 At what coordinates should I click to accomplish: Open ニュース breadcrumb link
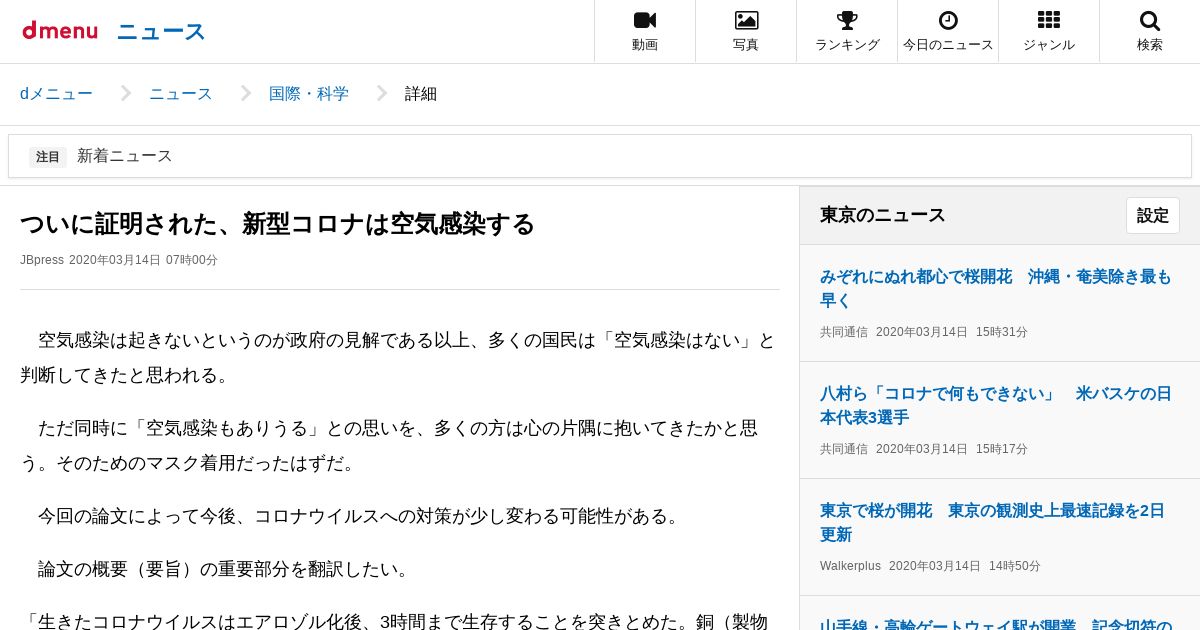pyautogui.click(x=181, y=94)
